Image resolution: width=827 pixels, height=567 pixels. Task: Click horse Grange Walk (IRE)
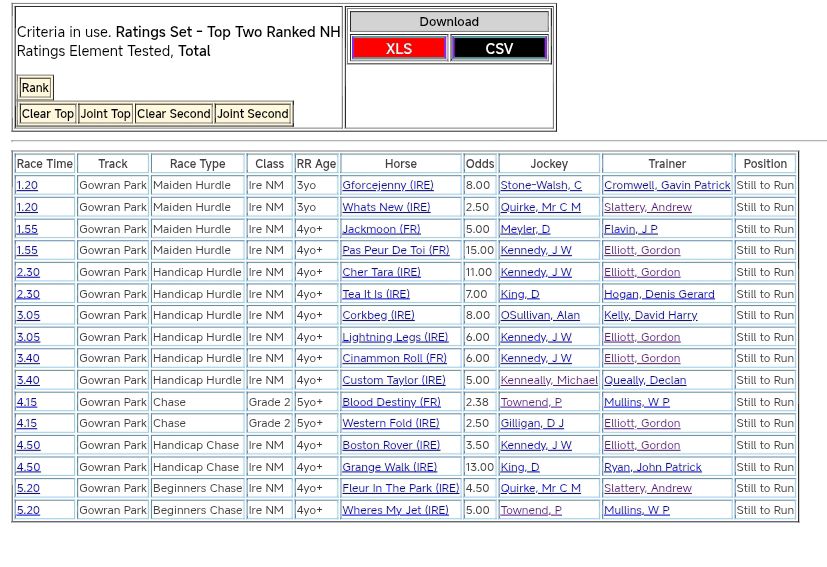click(389, 467)
